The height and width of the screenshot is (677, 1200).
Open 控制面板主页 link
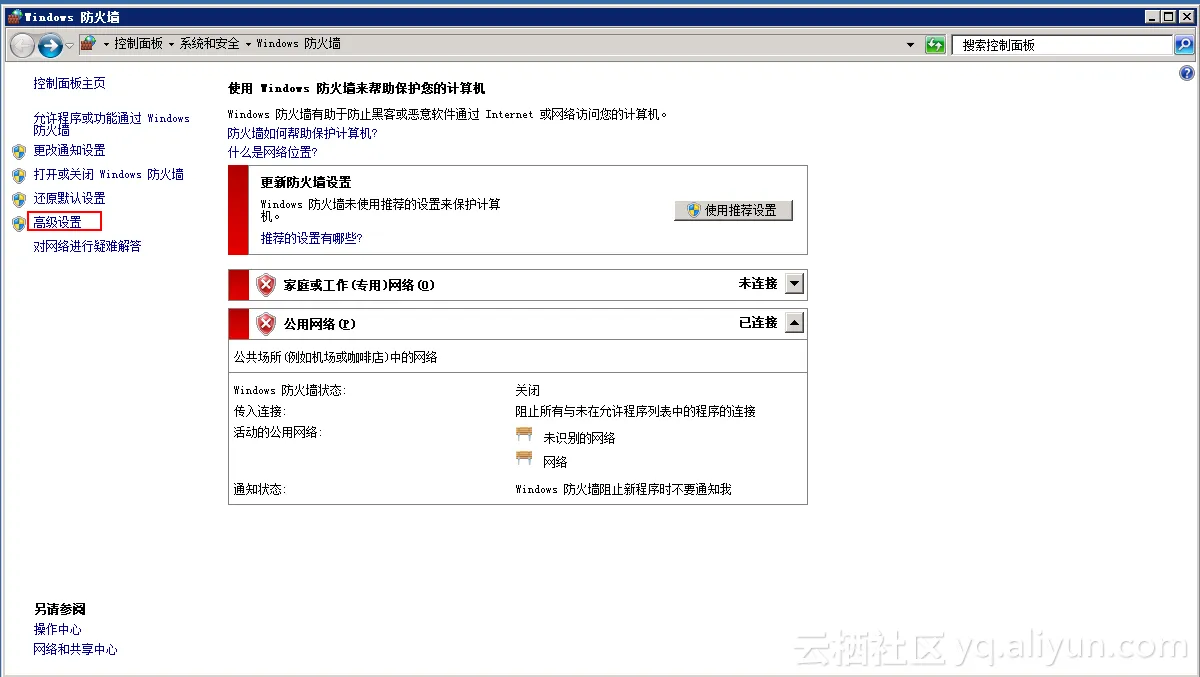click(69, 84)
